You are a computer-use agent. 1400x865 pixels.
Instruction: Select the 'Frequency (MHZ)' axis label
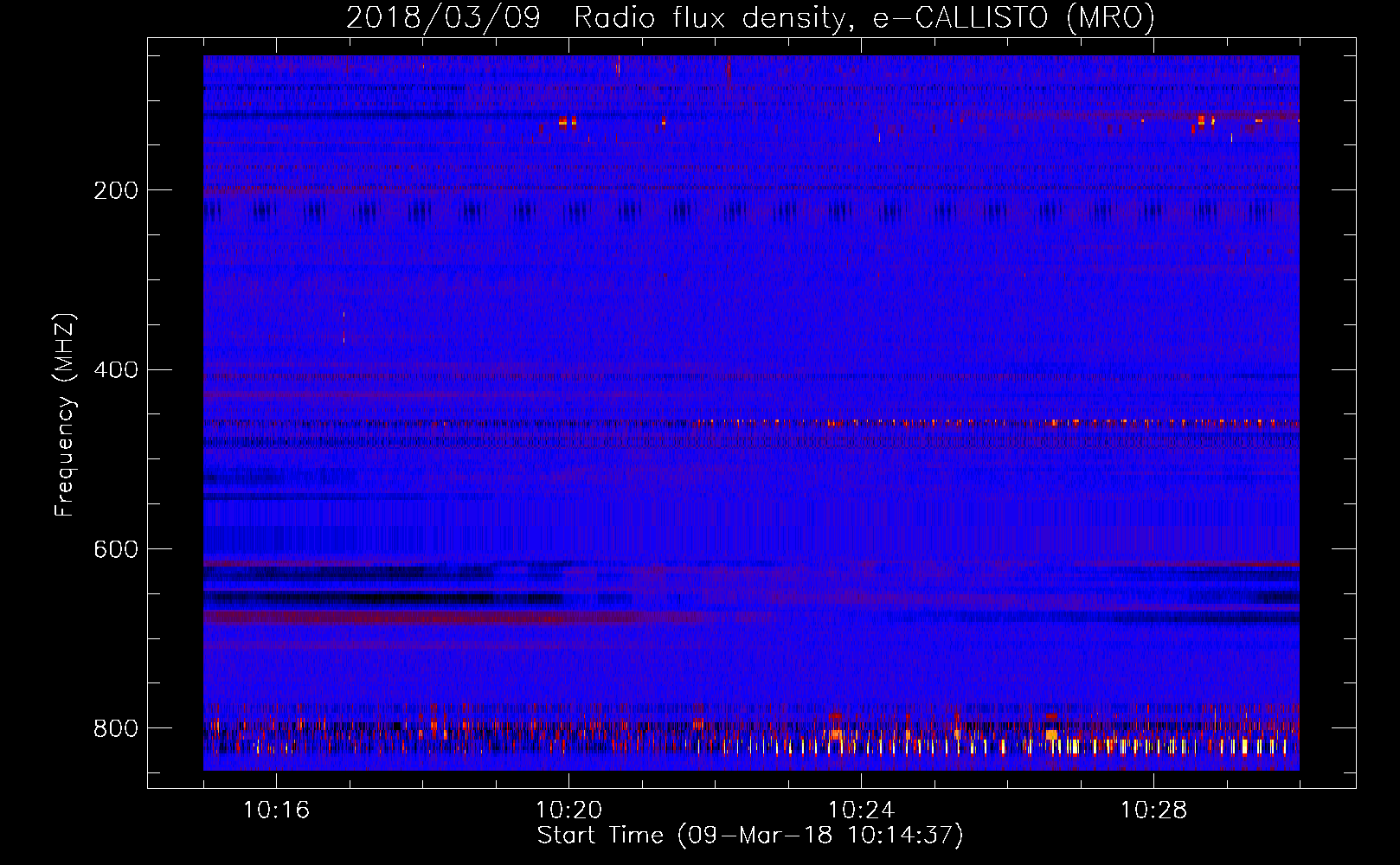(x=65, y=414)
